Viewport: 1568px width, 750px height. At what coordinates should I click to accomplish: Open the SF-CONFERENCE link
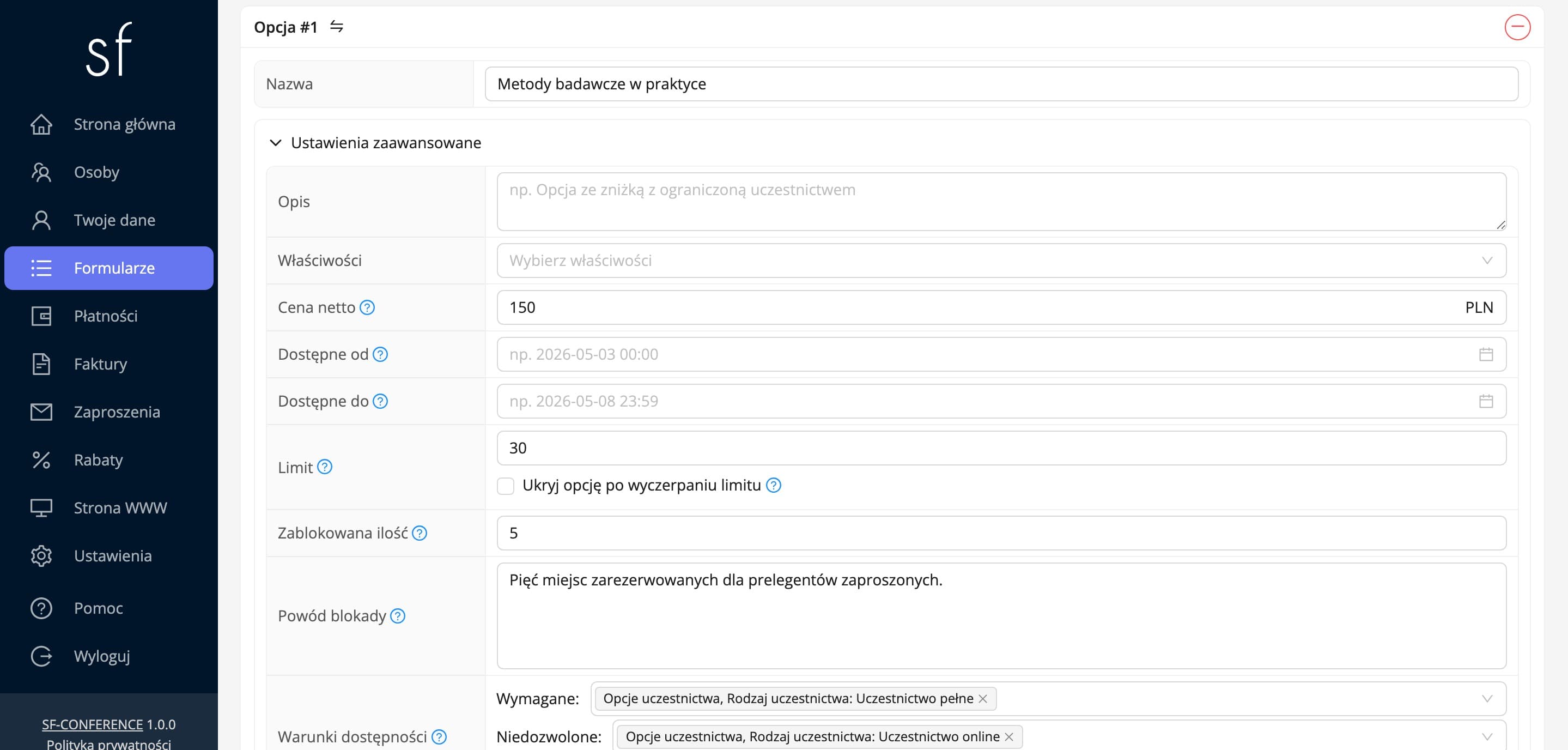tap(93, 724)
